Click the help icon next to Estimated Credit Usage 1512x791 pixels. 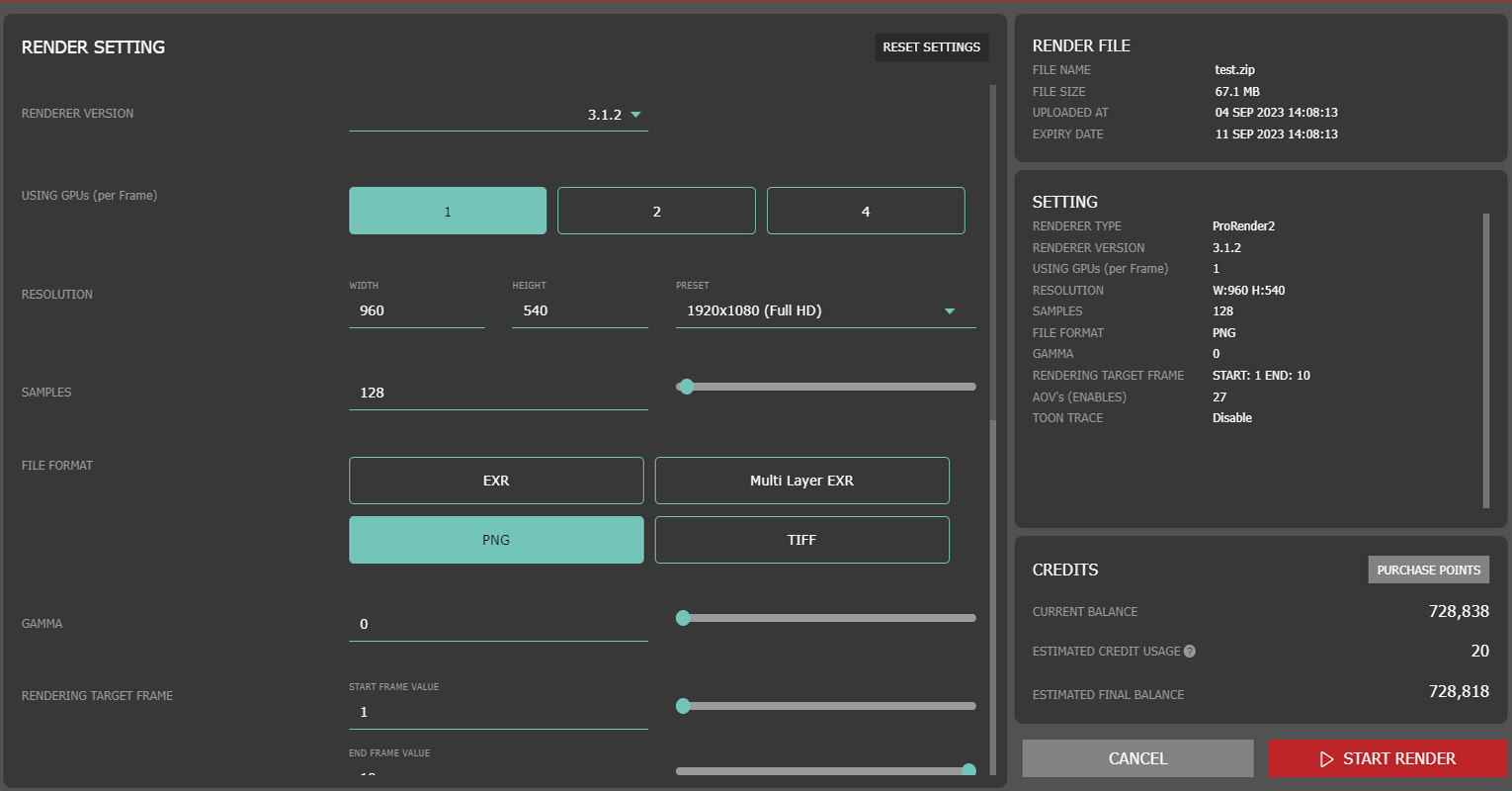[x=1190, y=651]
